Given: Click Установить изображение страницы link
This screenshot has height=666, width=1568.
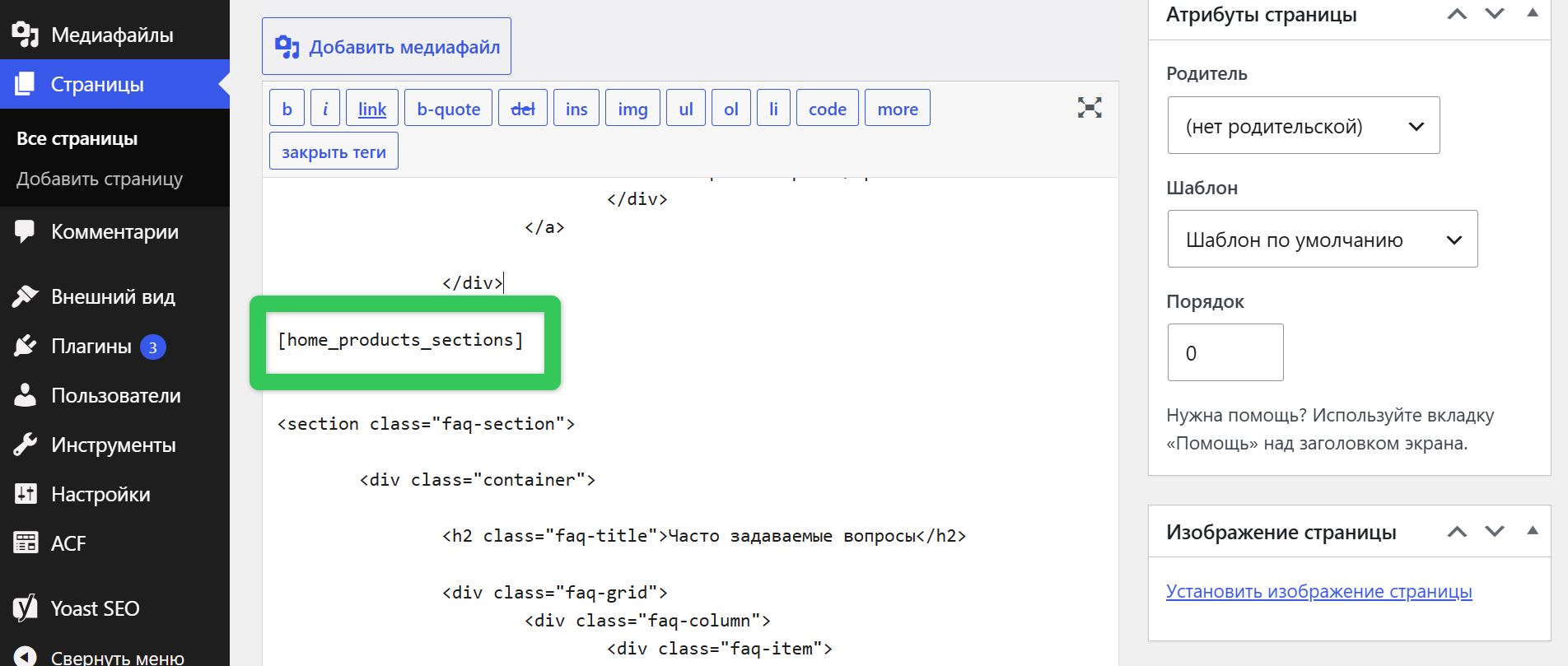Looking at the screenshot, I should 1318,591.
